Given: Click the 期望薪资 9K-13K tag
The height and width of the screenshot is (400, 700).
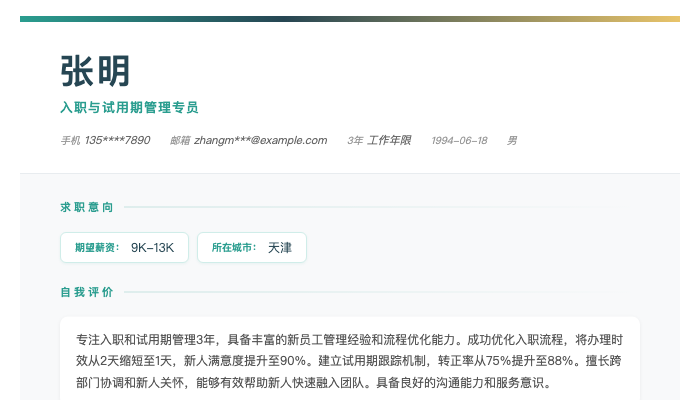Looking at the screenshot, I should click(125, 247).
